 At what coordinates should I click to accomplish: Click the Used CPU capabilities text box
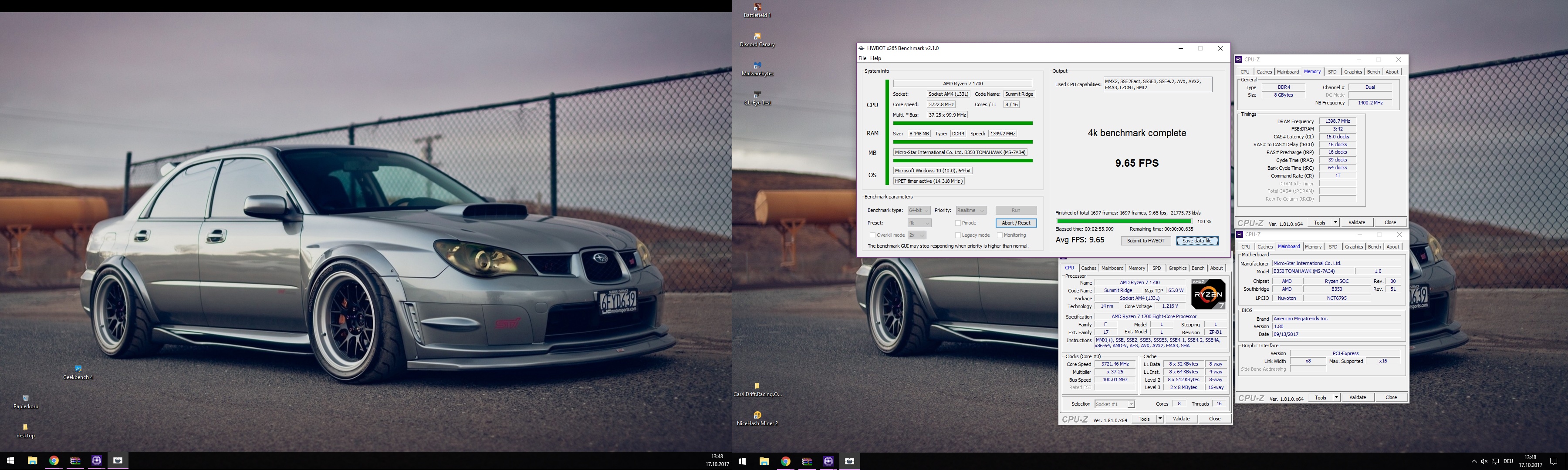[x=1158, y=84]
